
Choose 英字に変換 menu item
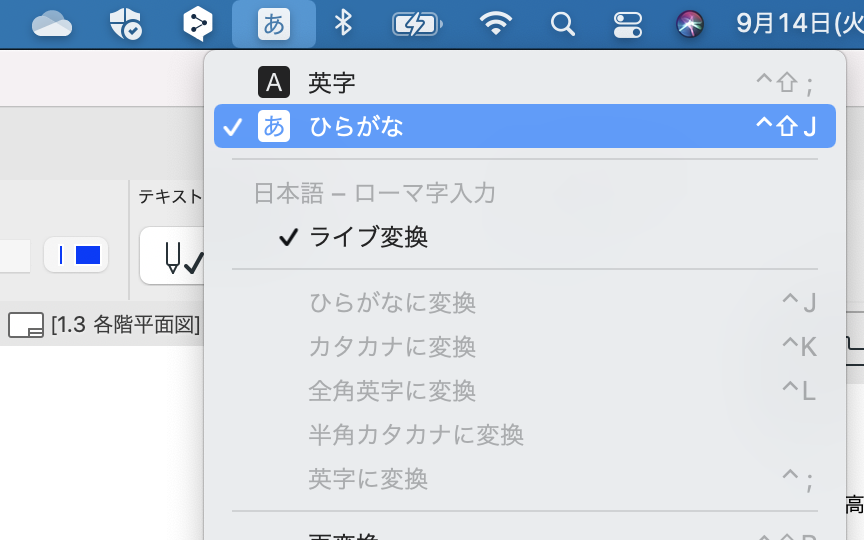pyautogui.click(x=525, y=479)
